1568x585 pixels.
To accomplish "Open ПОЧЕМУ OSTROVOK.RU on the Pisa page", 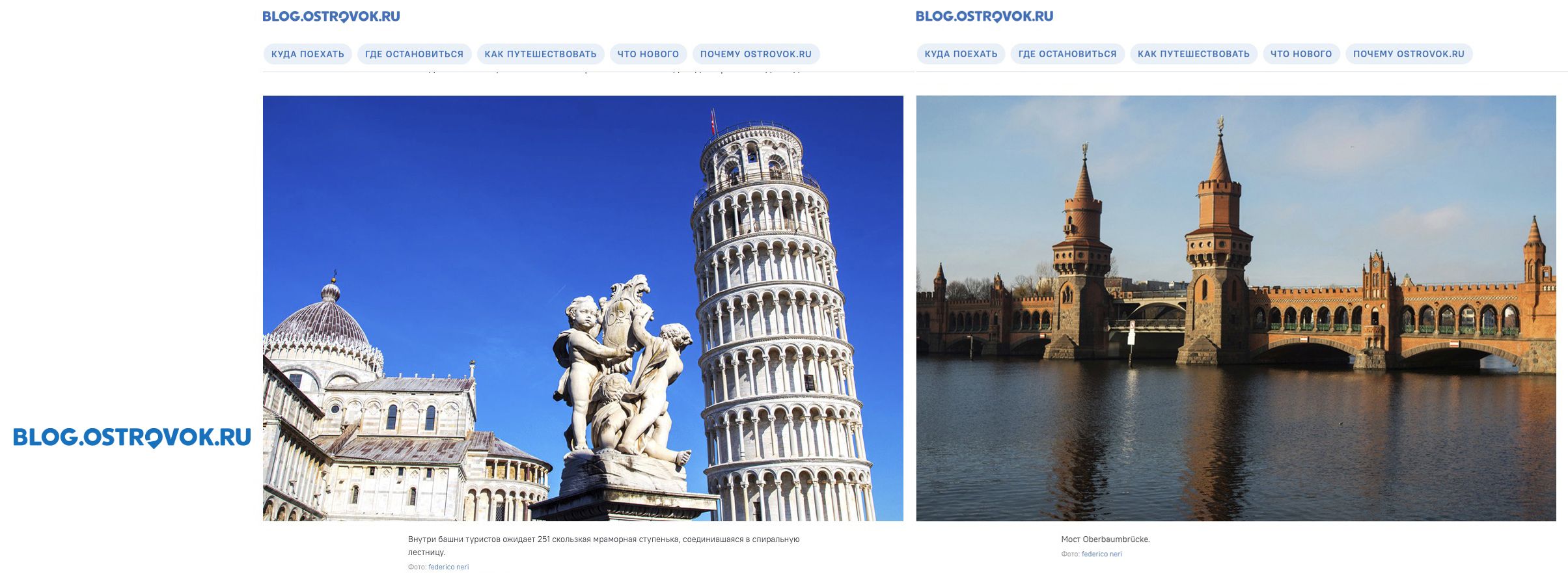I will click(x=756, y=54).
